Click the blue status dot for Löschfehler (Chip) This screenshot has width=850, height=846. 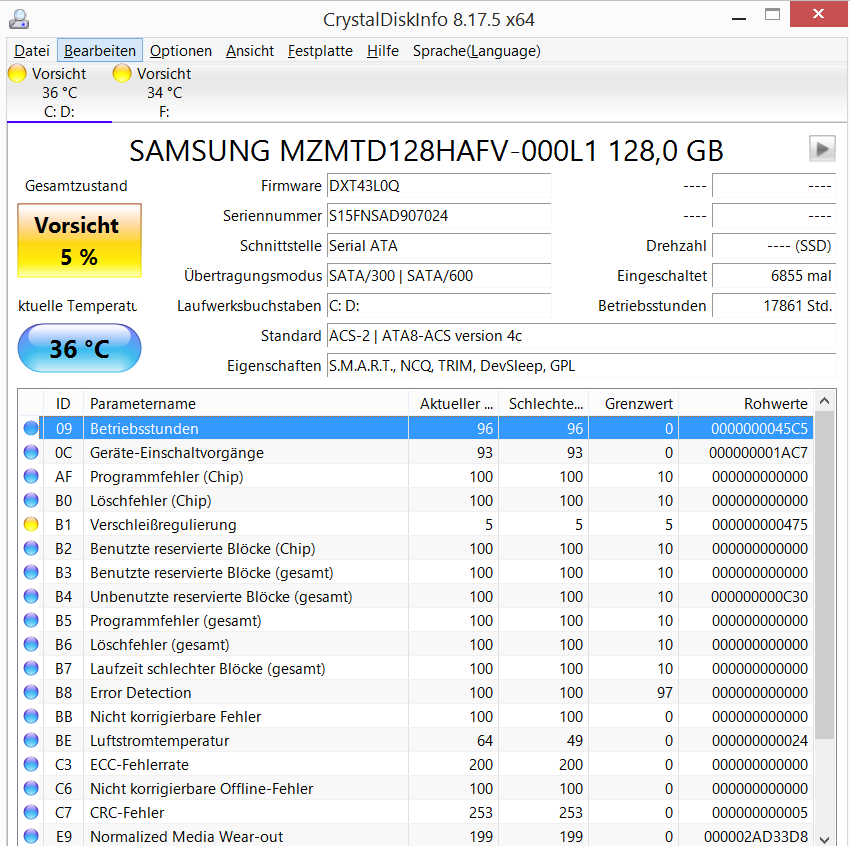pos(31,500)
